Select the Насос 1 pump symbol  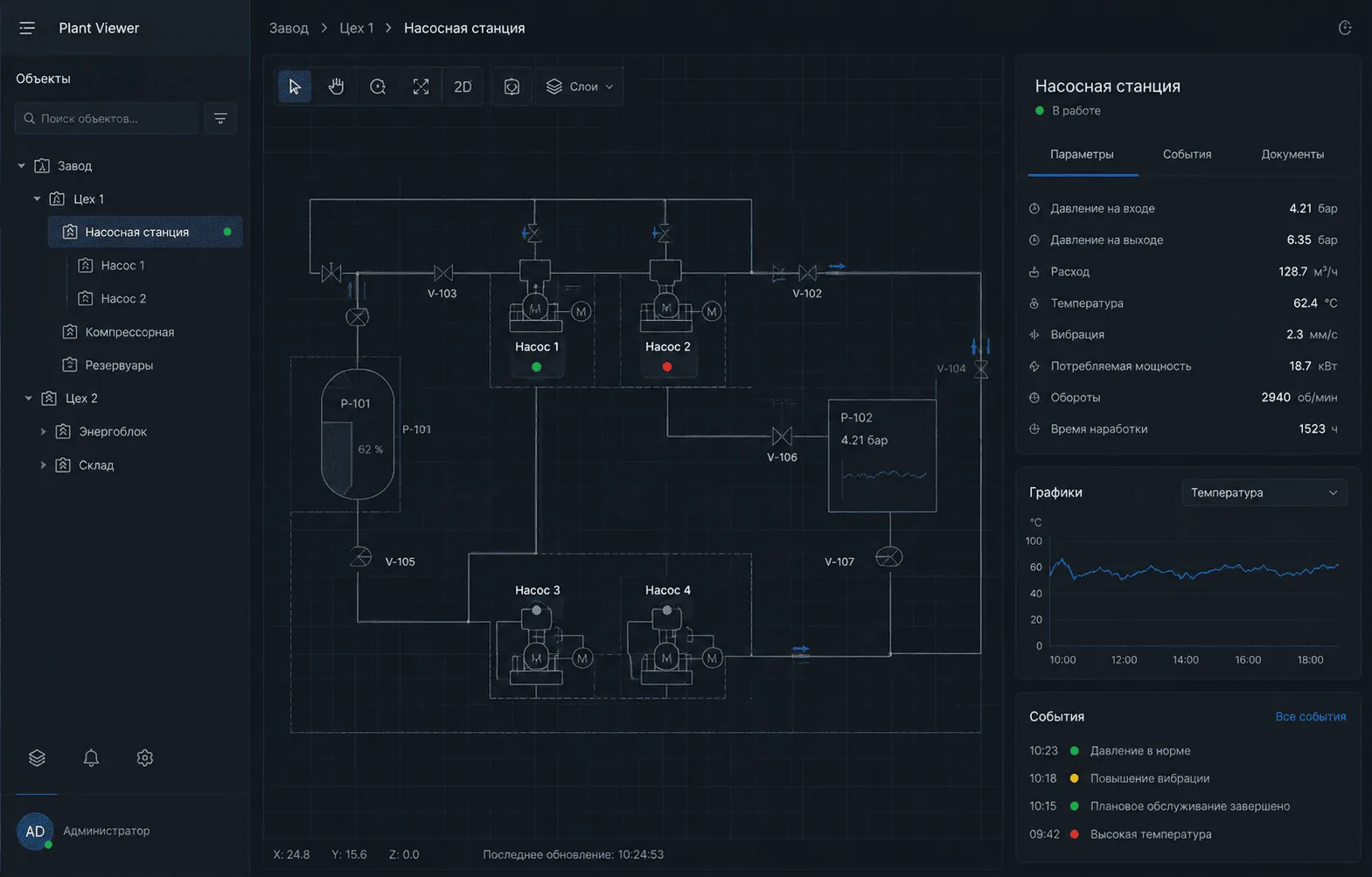[536, 308]
